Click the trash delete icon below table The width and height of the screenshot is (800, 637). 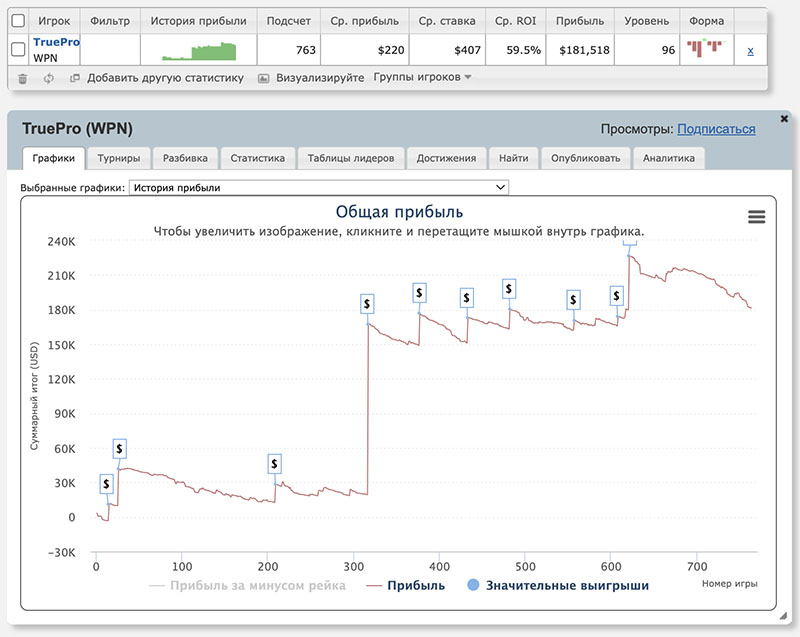pos(23,78)
